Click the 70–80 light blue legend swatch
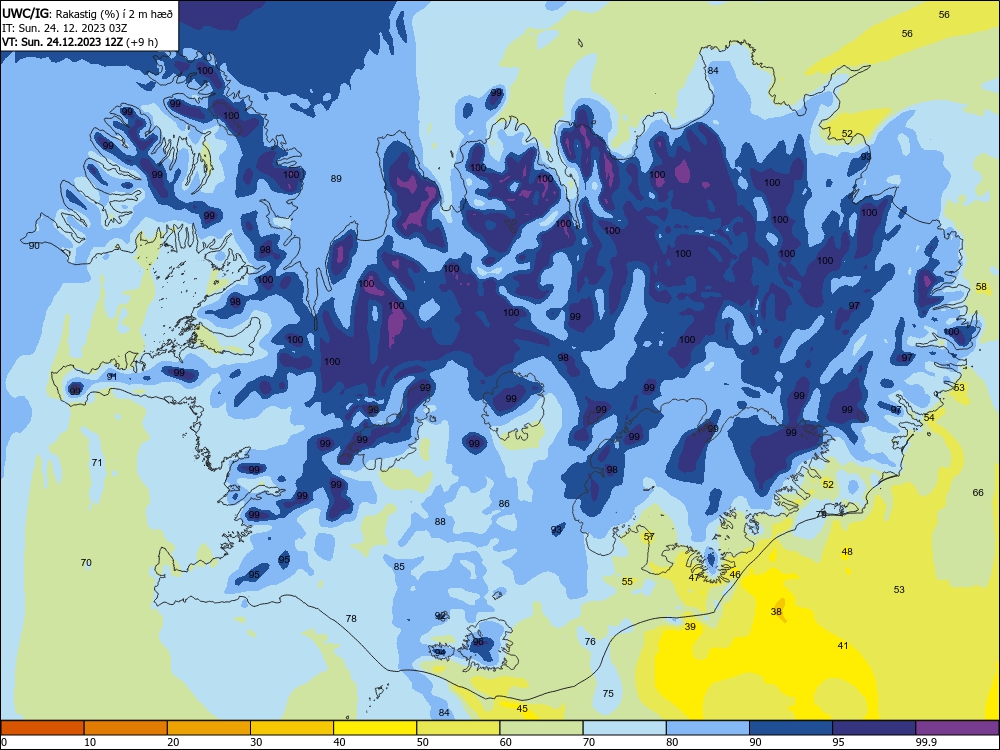The image size is (1000, 750). point(624,728)
